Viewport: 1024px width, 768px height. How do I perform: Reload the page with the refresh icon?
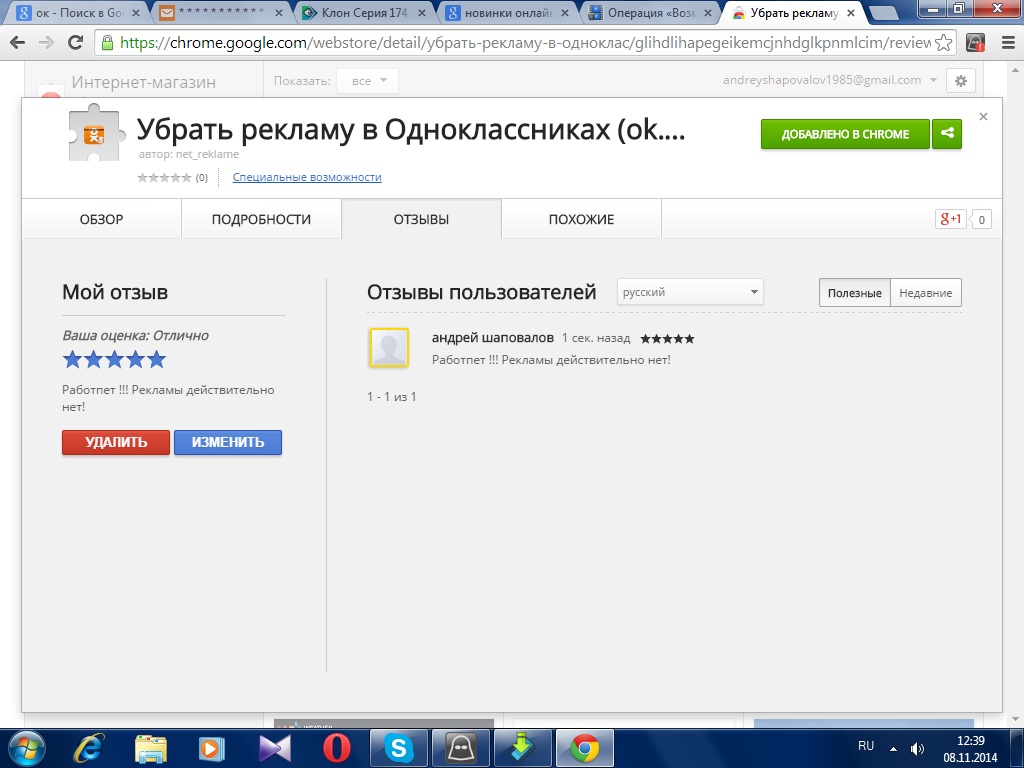(76, 42)
